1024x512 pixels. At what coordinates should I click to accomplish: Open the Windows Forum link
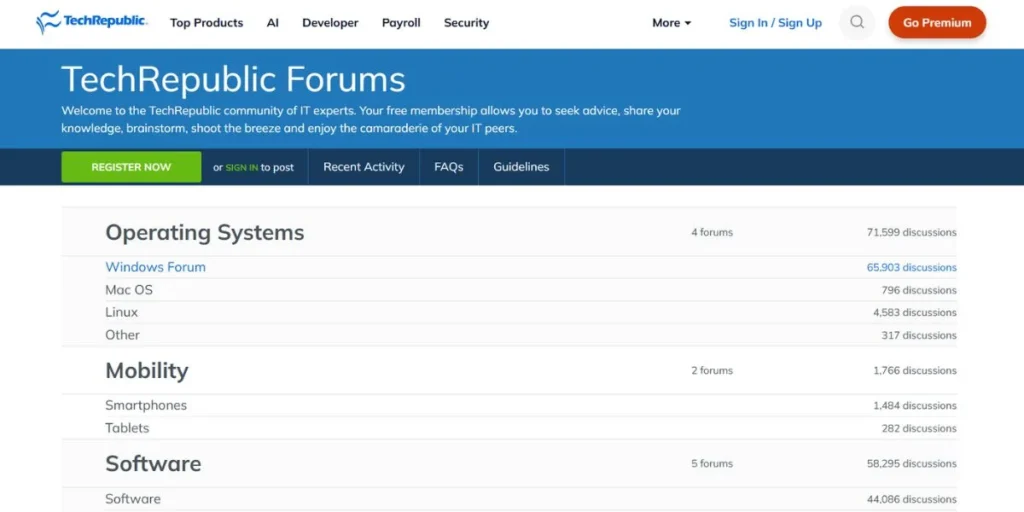(155, 267)
